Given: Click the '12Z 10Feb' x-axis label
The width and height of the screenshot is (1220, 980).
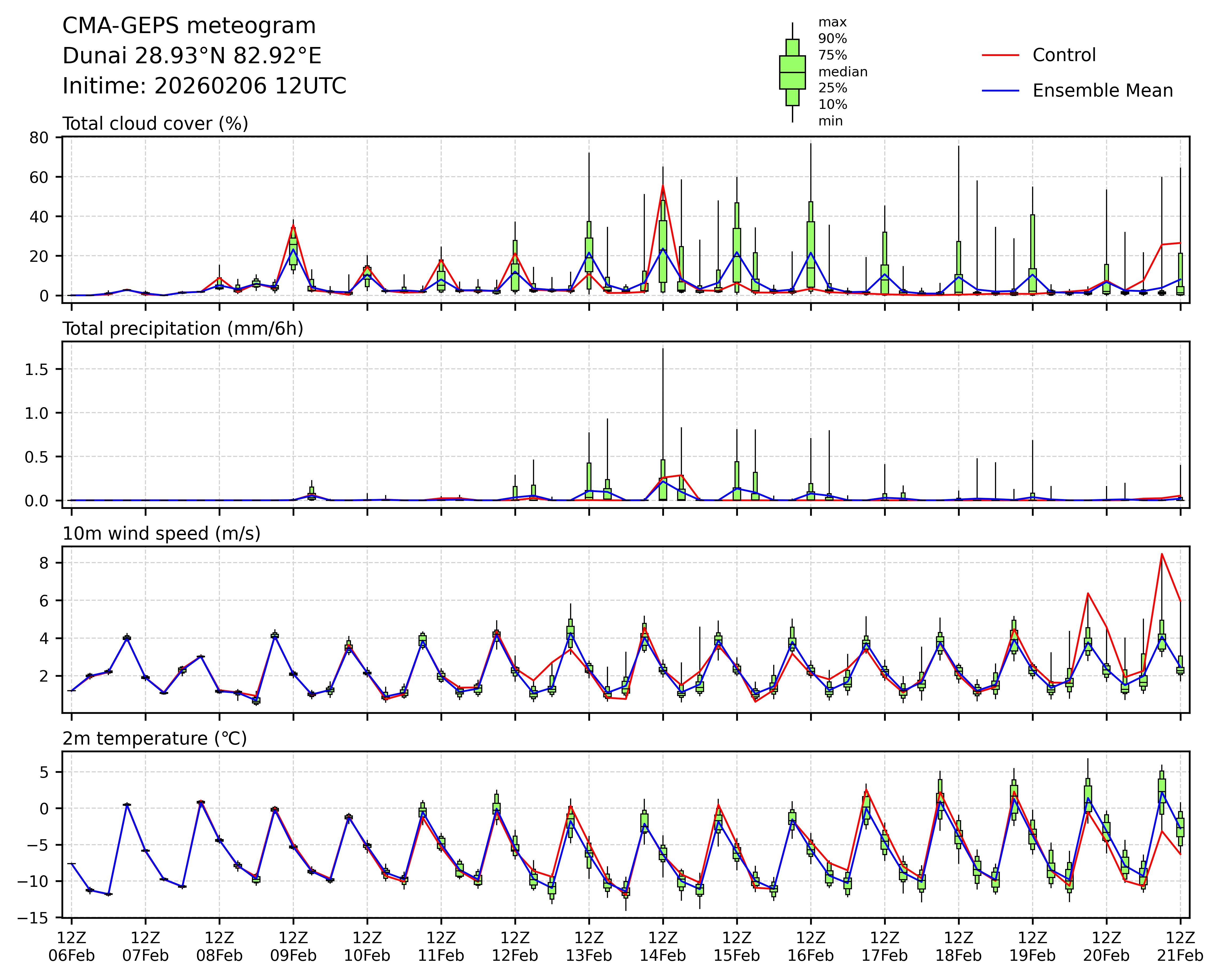Looking at the screenshot, I should pyautogui.click(x=367, y=947).
